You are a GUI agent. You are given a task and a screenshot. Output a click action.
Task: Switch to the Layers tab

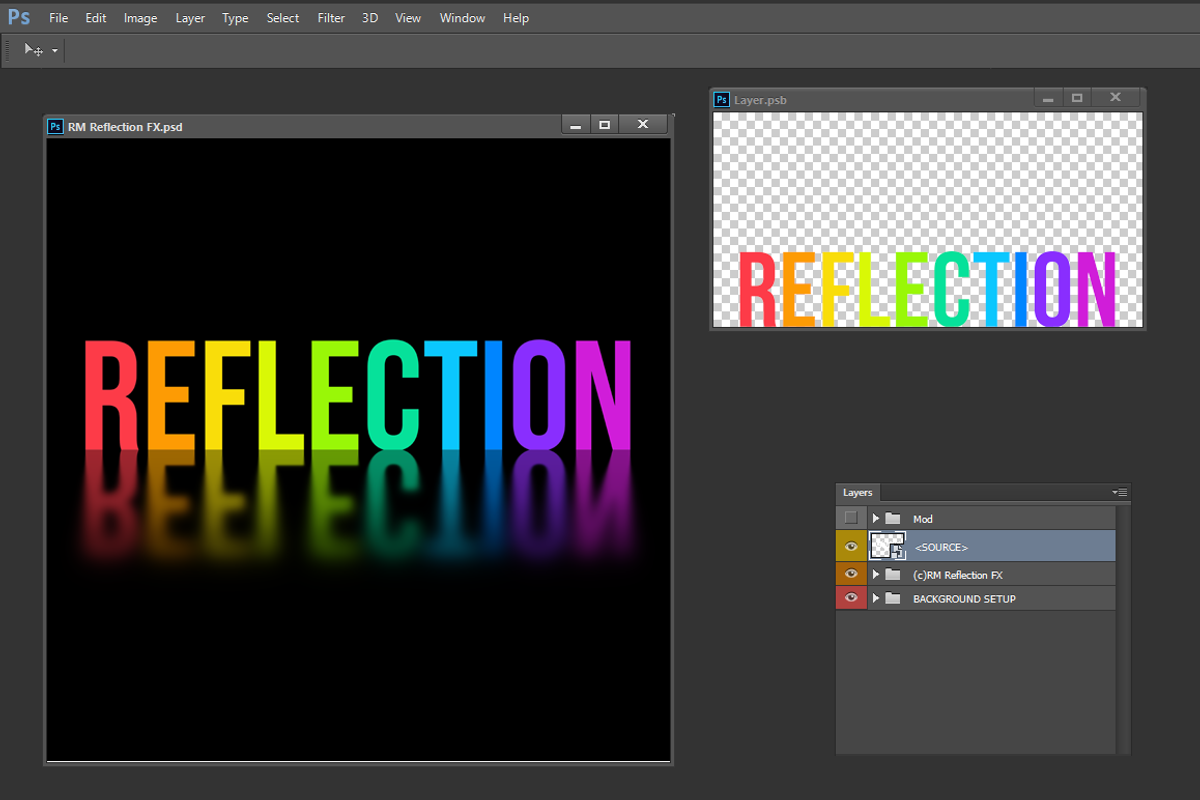point(857,493)
